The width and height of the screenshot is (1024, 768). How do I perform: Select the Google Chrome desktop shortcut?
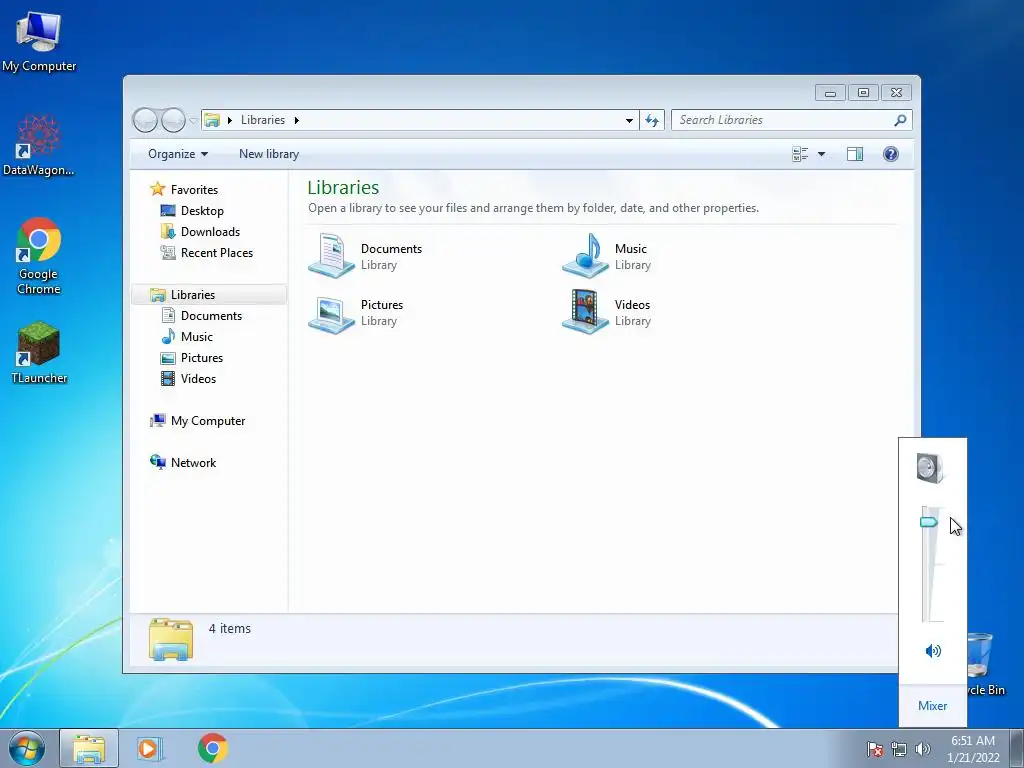click(x=39, y=256)
